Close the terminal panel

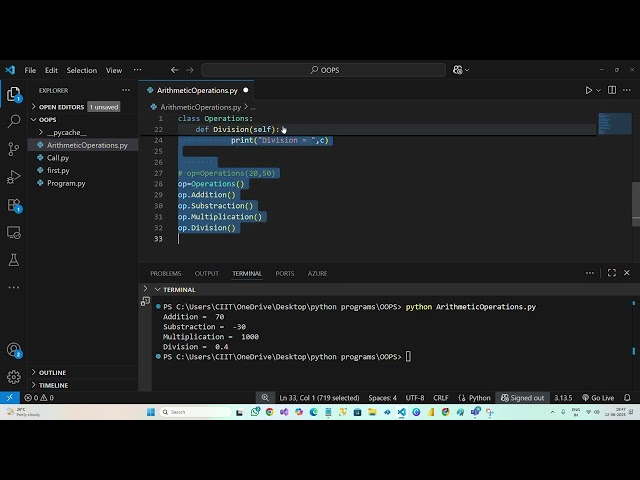(x=627, y=273)
